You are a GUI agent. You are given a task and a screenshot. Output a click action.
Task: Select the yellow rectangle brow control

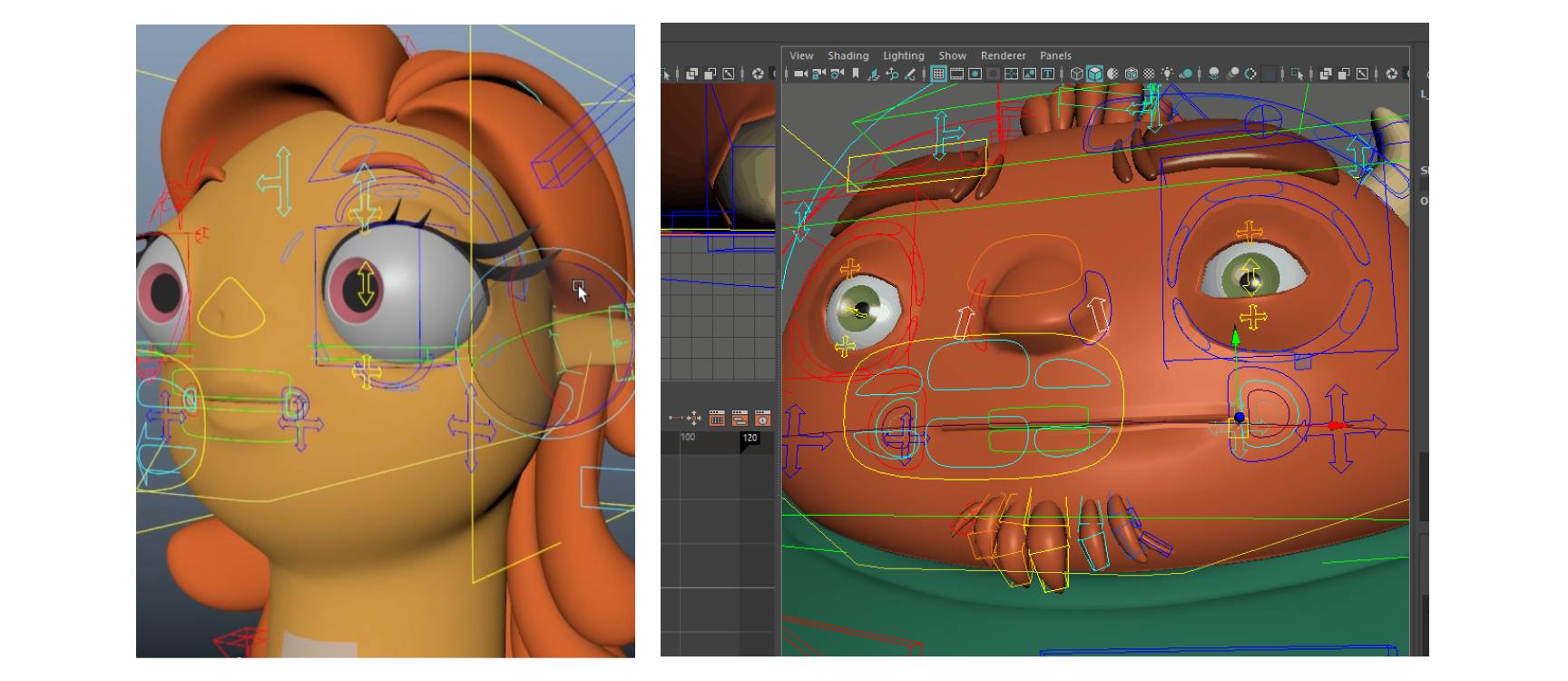(x=917, y=165)
